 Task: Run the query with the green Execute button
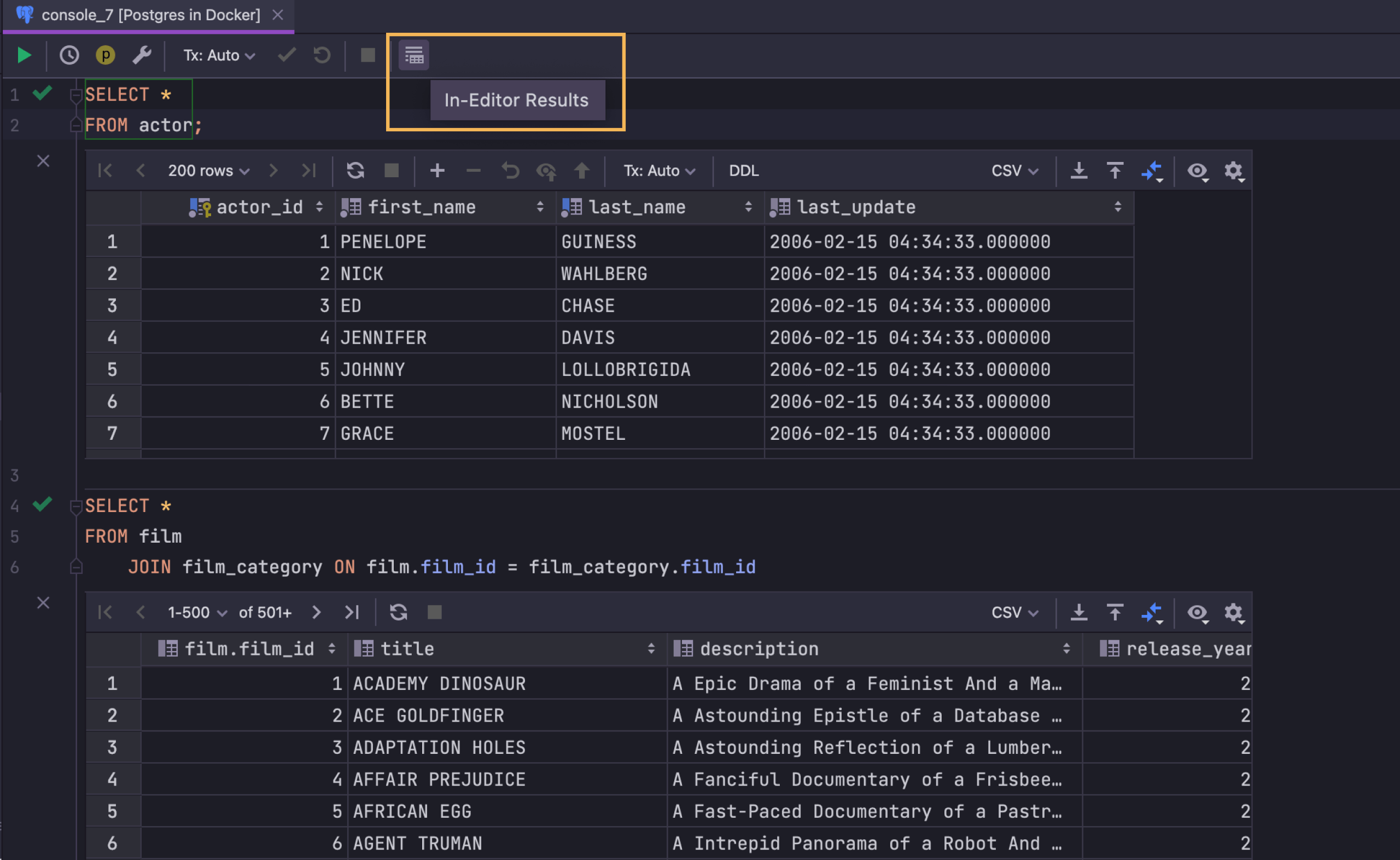click(24, 55)
